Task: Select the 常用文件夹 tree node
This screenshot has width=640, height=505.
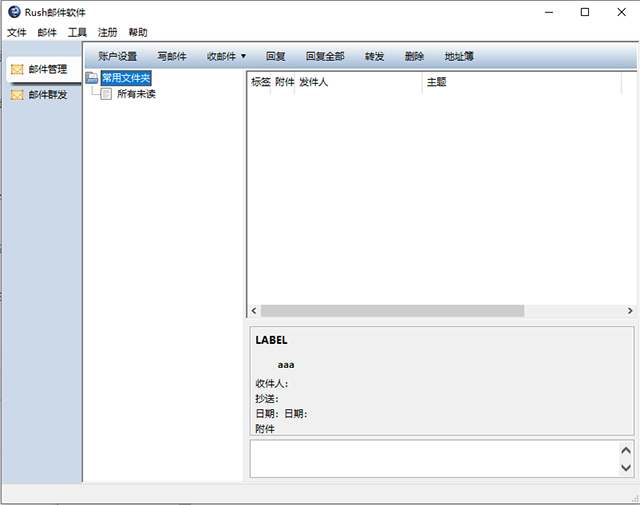Action: click(126, 78)
